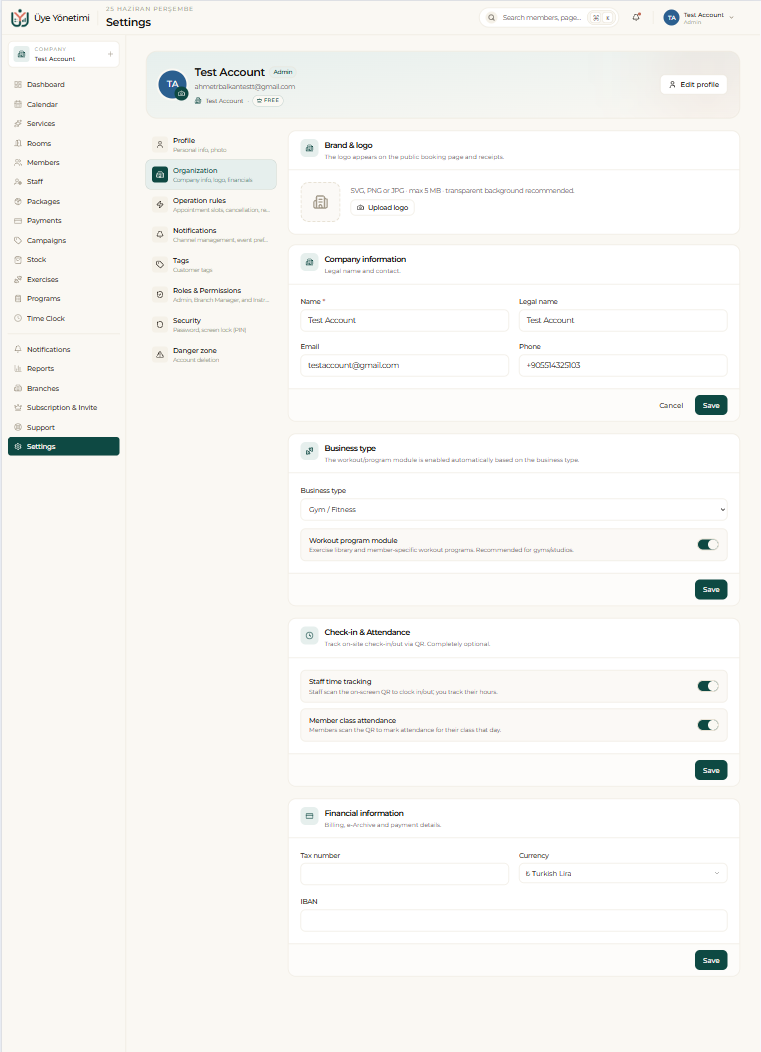Switch to the Profile settings tab
This screenshot has height=1052, width=761.
(211, 144)
